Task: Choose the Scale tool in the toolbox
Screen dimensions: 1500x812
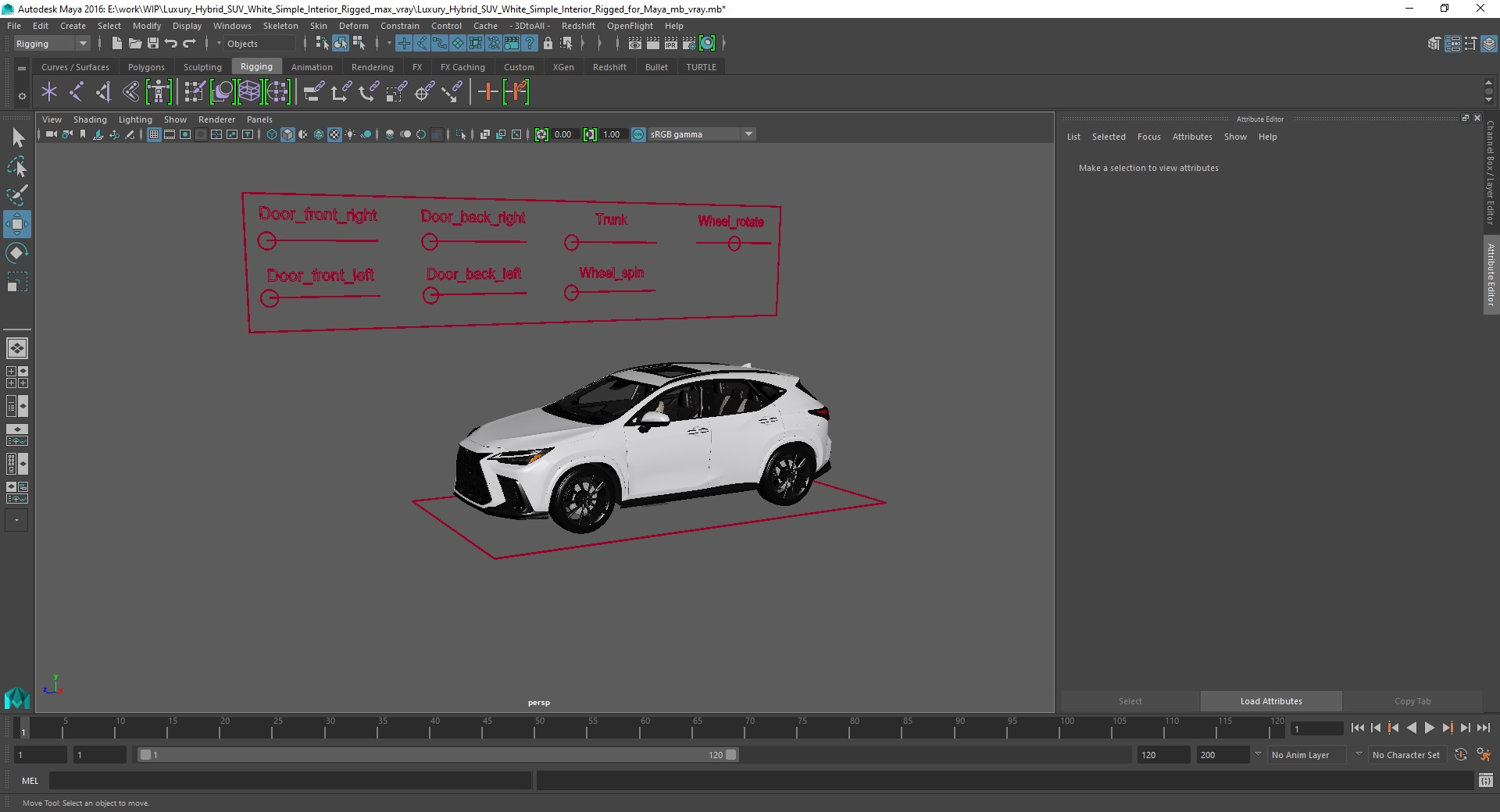Action: pos(17,282)
